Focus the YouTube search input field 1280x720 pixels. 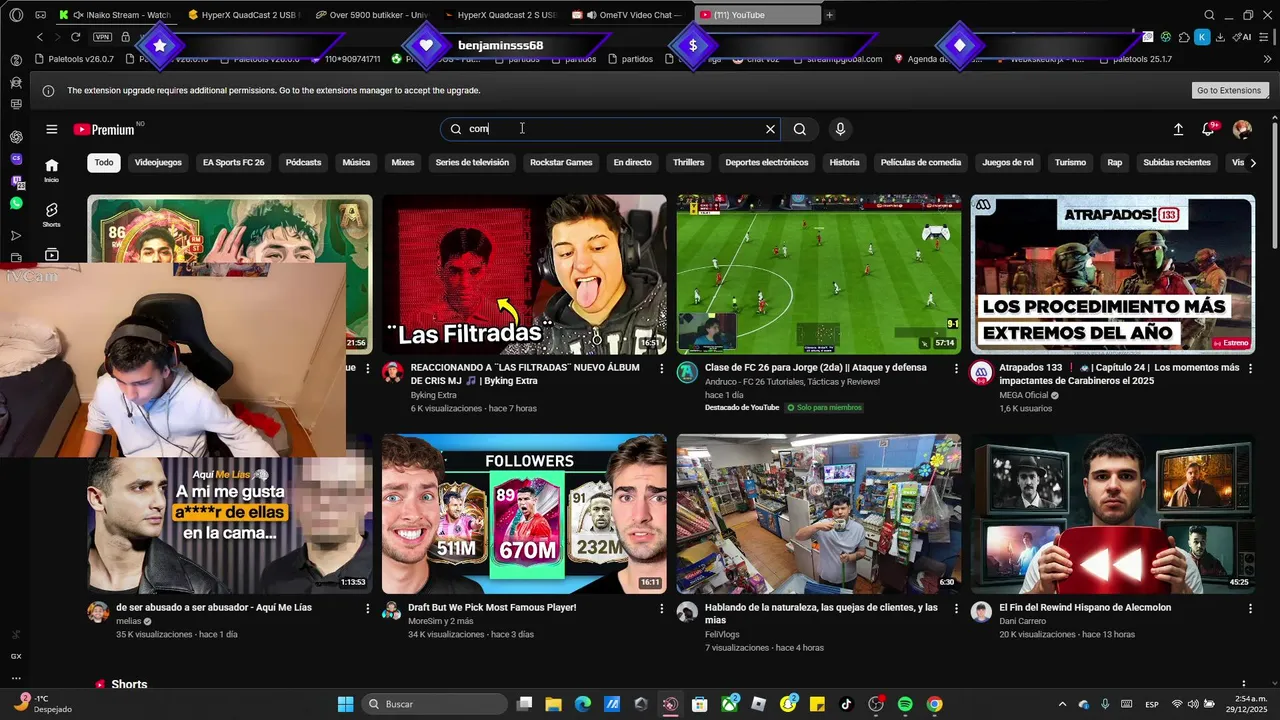(x=610, y=129)
